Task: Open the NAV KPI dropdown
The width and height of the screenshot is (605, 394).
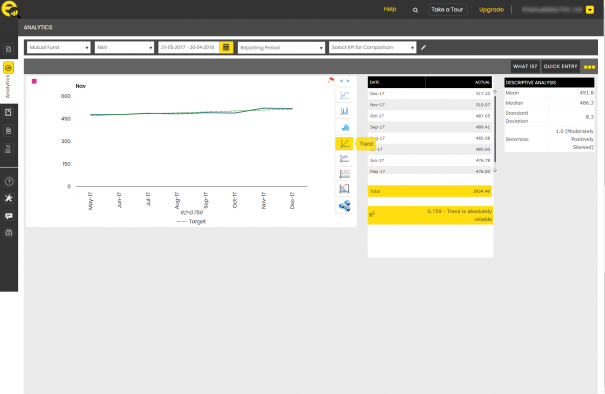Action: [124, 47]
